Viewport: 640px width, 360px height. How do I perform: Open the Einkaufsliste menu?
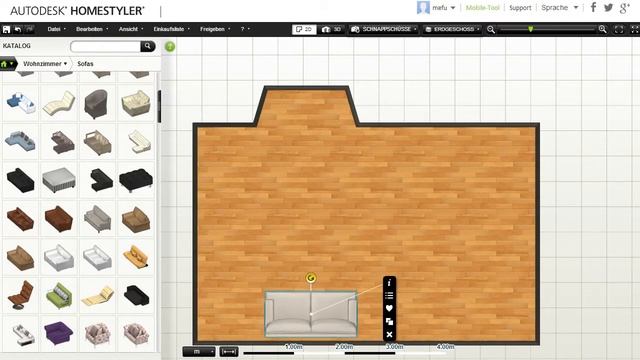pyautogui.click(x=171, y=29)
